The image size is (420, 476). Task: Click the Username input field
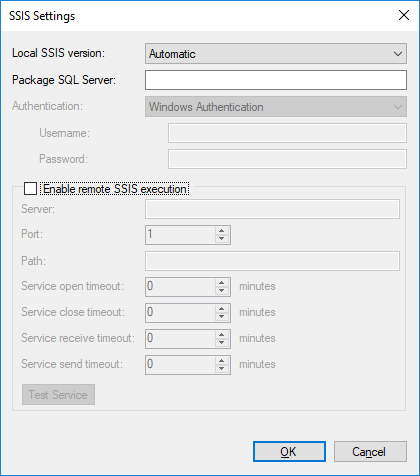coord(287,133)
